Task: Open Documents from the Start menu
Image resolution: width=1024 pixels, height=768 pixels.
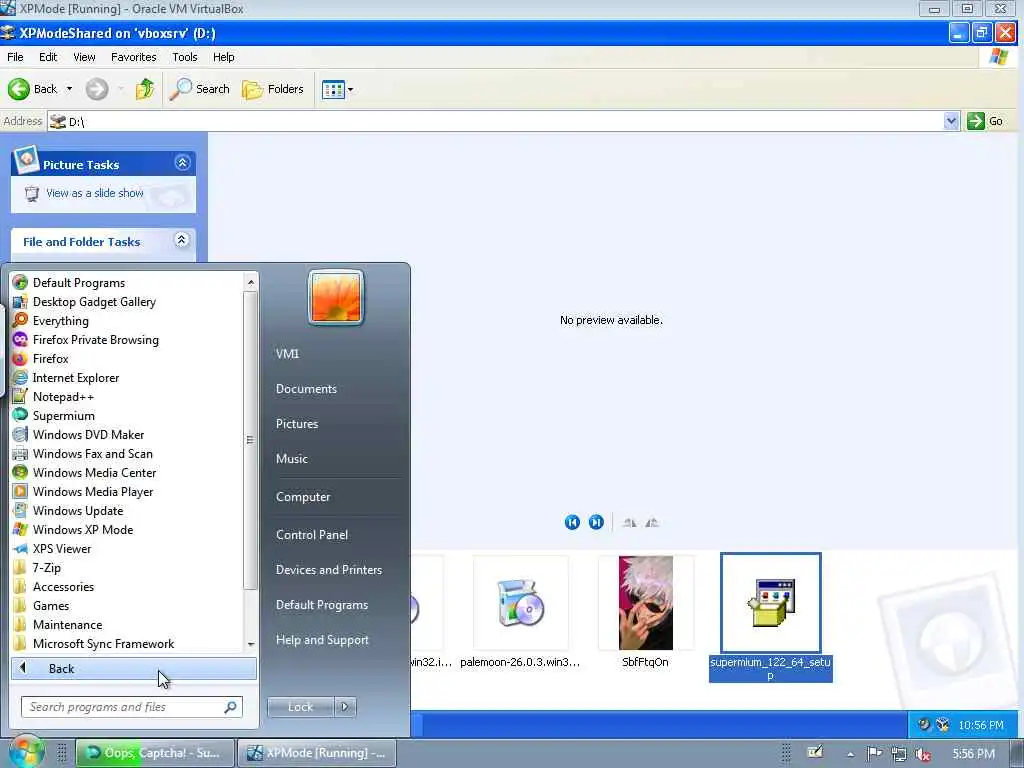Action: [306, 389]
